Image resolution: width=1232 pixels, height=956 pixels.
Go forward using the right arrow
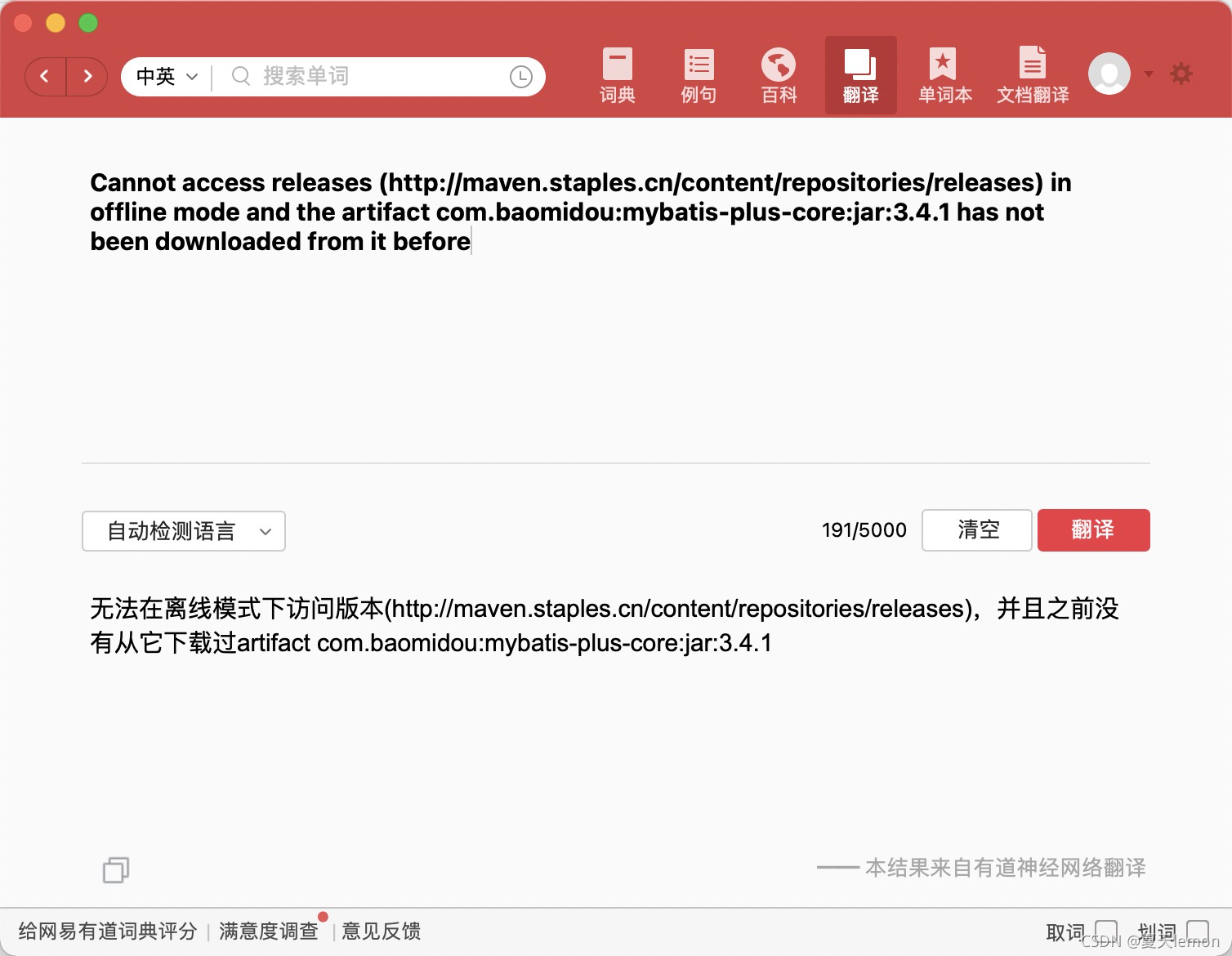point(87,76)
